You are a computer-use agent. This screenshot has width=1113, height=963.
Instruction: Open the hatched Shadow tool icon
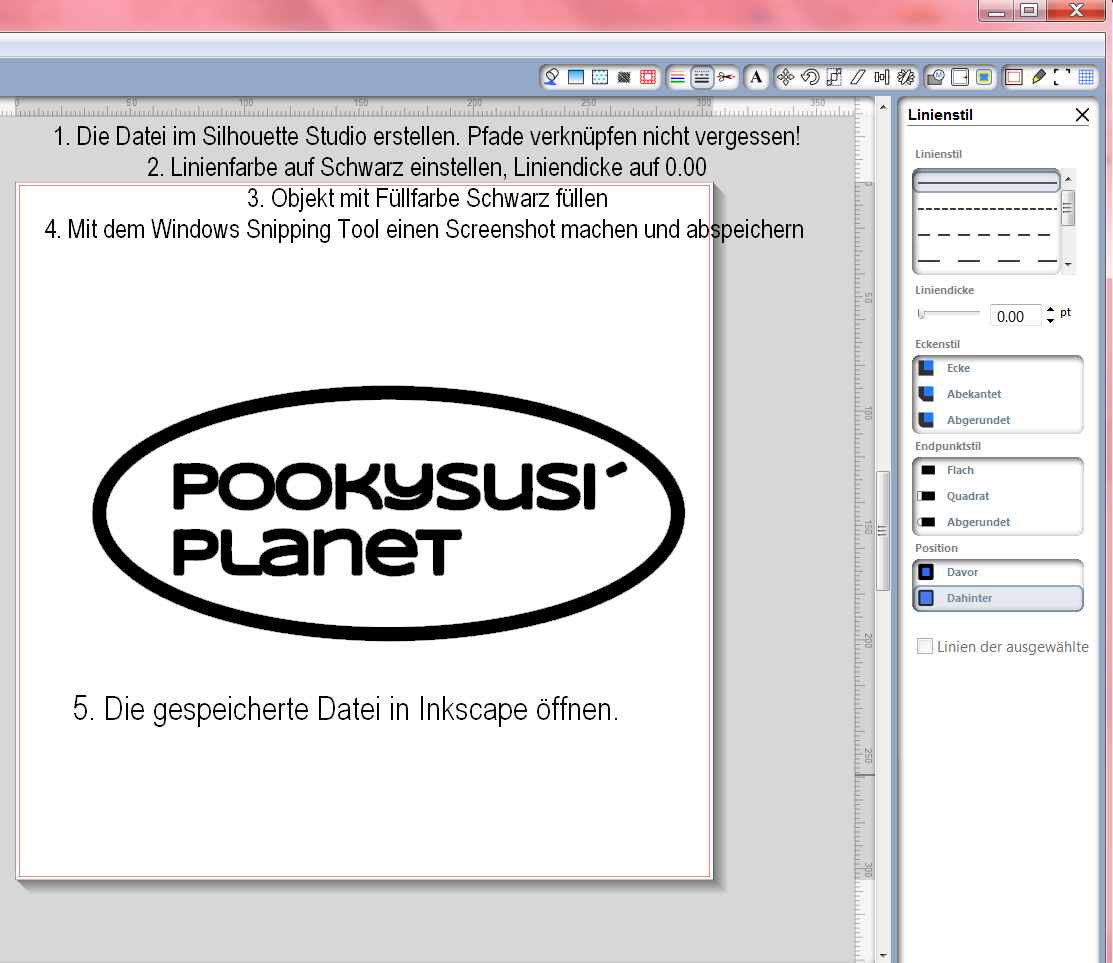click(x=624, y=77)
